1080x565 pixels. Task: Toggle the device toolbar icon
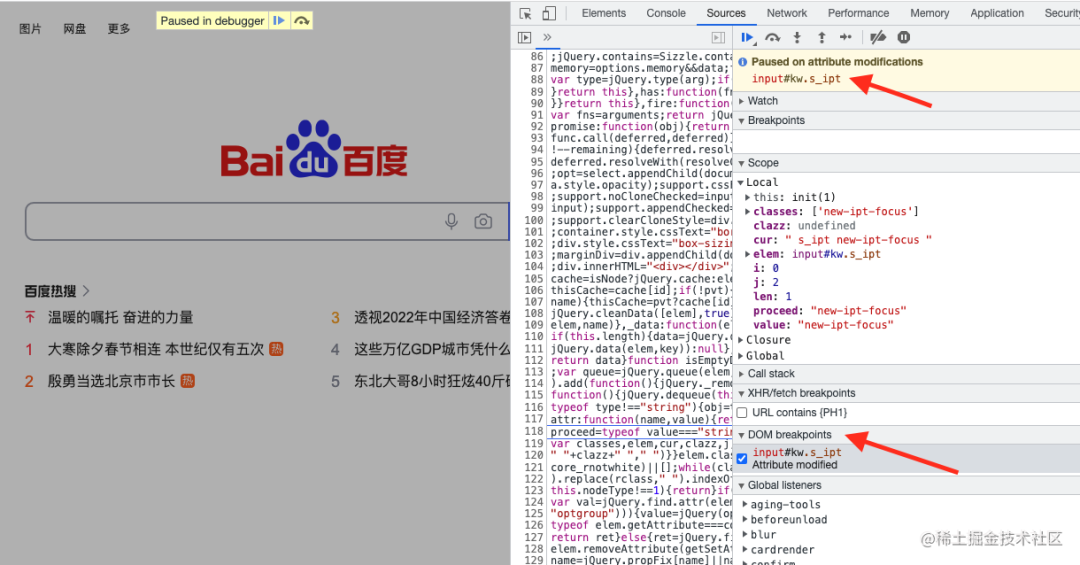tap(549, 13)
